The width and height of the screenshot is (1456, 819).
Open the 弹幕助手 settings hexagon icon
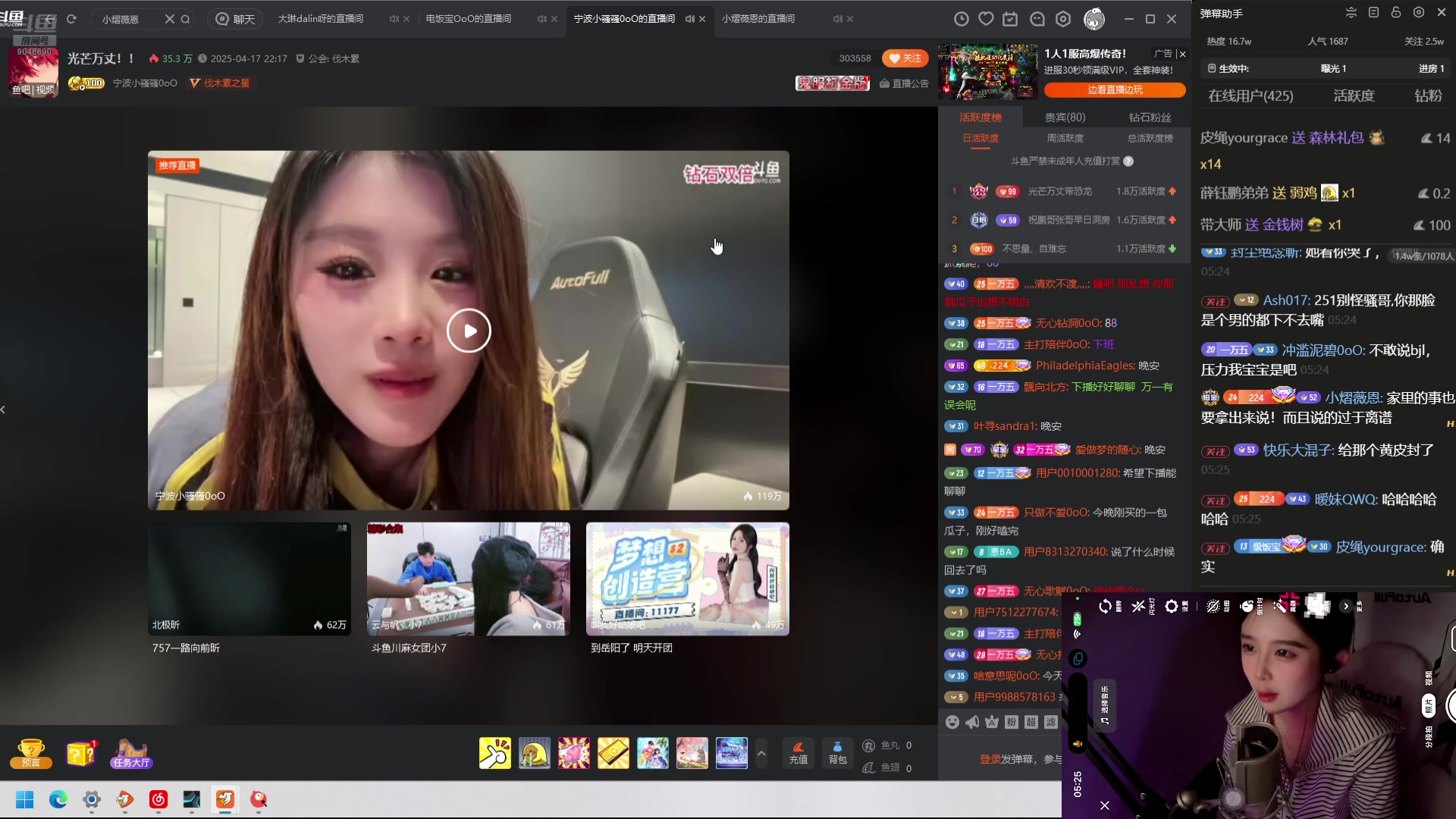[x=1419, y=13]
